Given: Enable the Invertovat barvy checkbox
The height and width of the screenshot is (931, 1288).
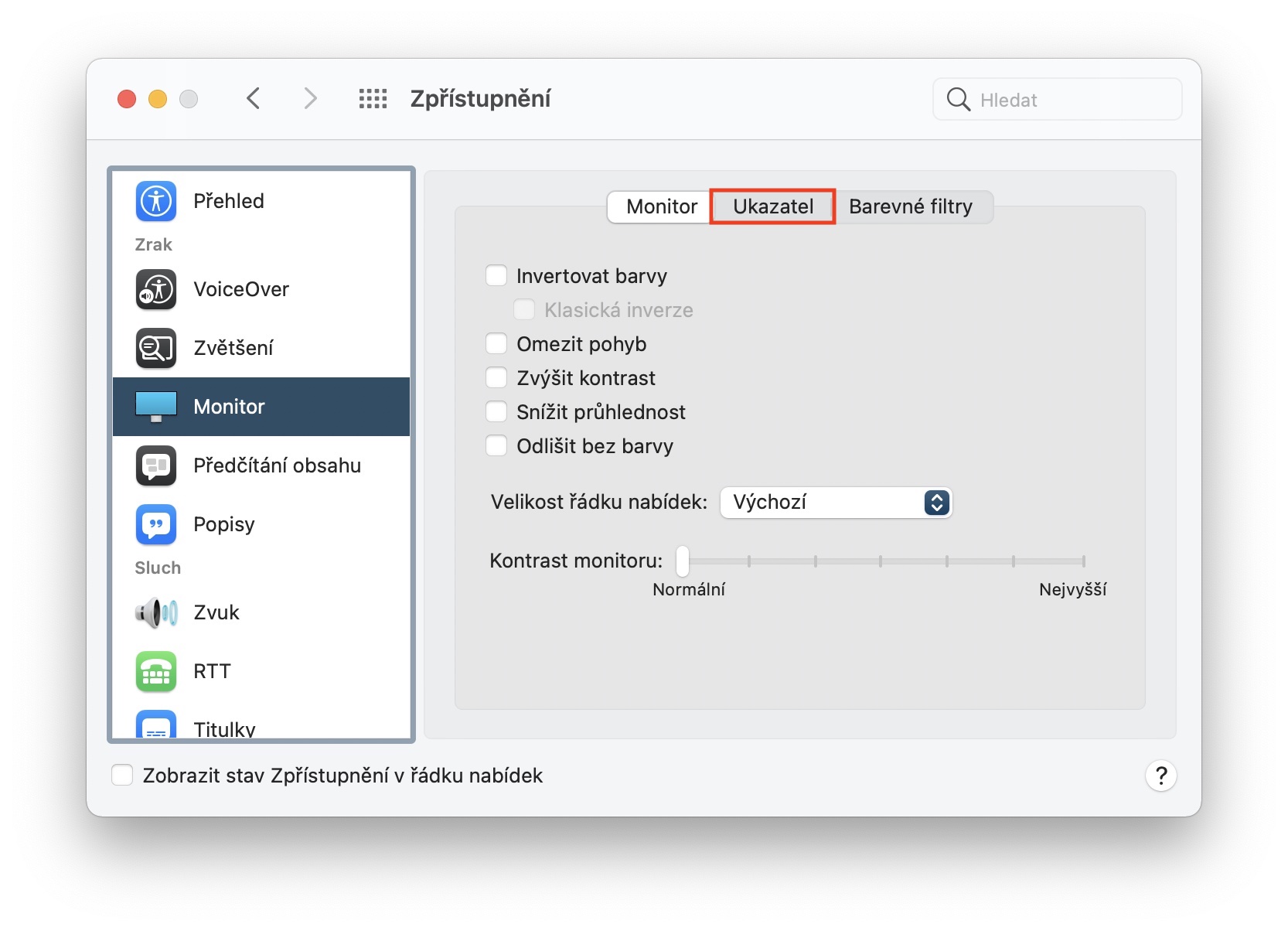Looking at the screenshot, I should coord(496,276).
